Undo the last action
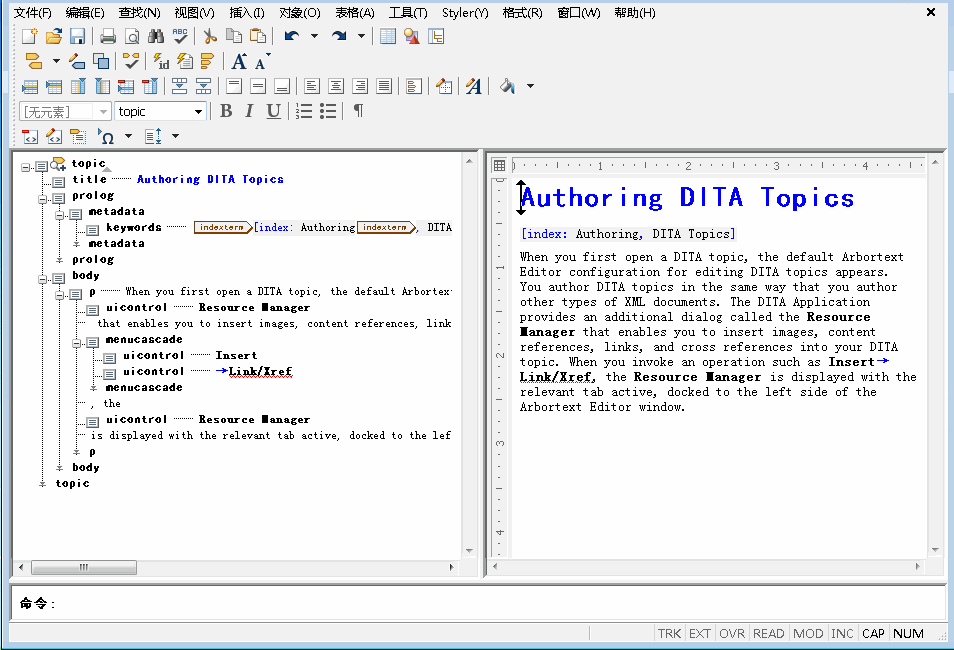 292,37
